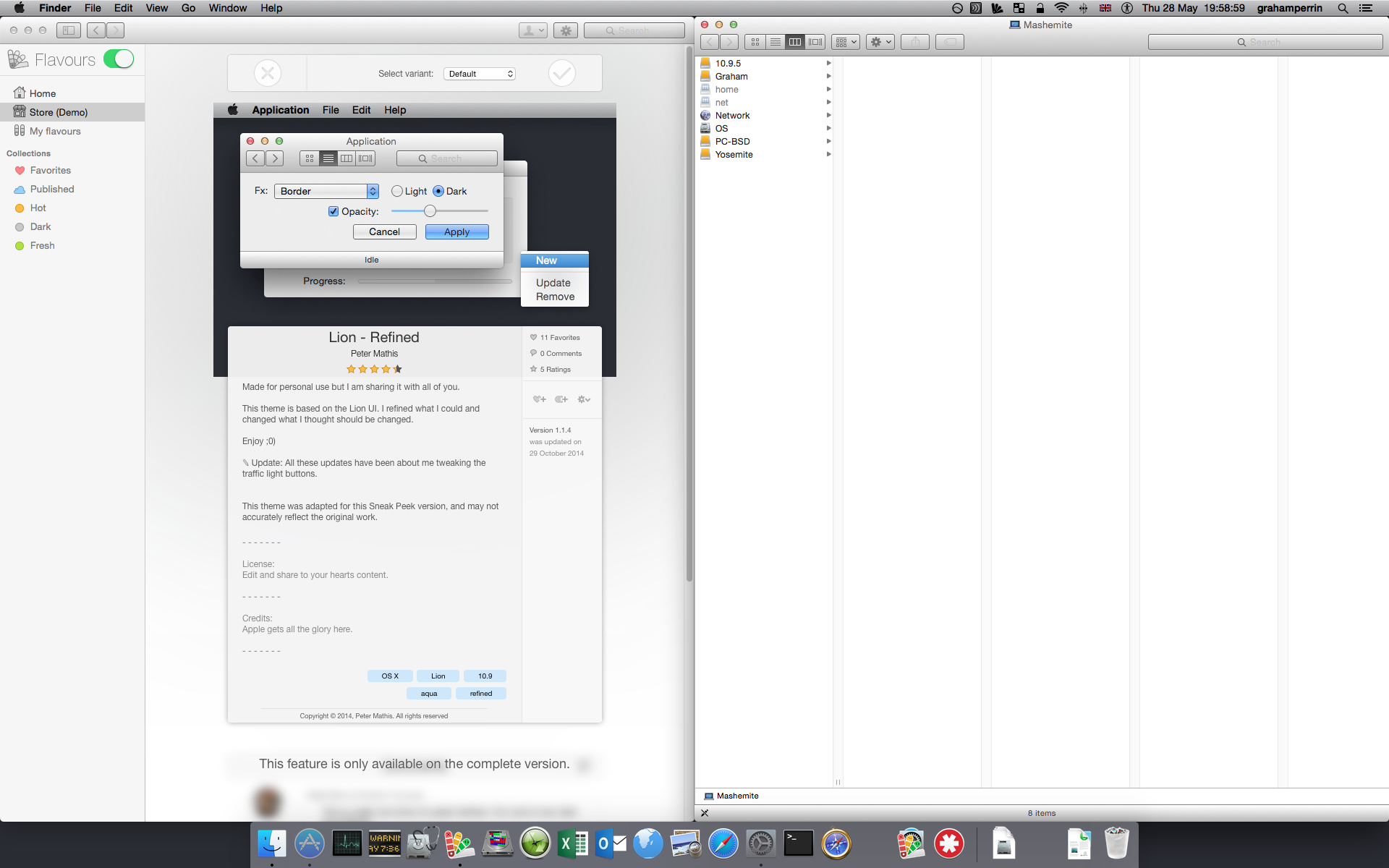Open the Fx Border dropdown in preview
Image resolution: width=1389 pixels, height=868 pixels.
coord(326,191)
